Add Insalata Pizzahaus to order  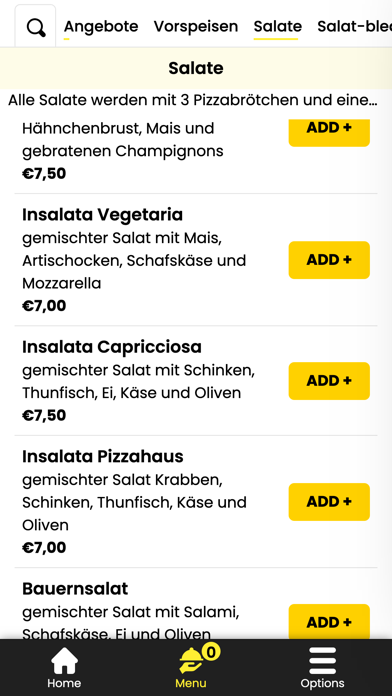[x=329, y=502]
